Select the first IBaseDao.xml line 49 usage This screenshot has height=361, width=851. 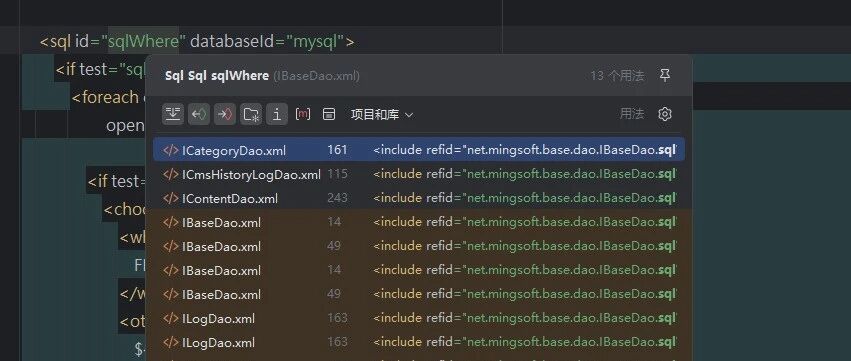(x=418, y=246)
